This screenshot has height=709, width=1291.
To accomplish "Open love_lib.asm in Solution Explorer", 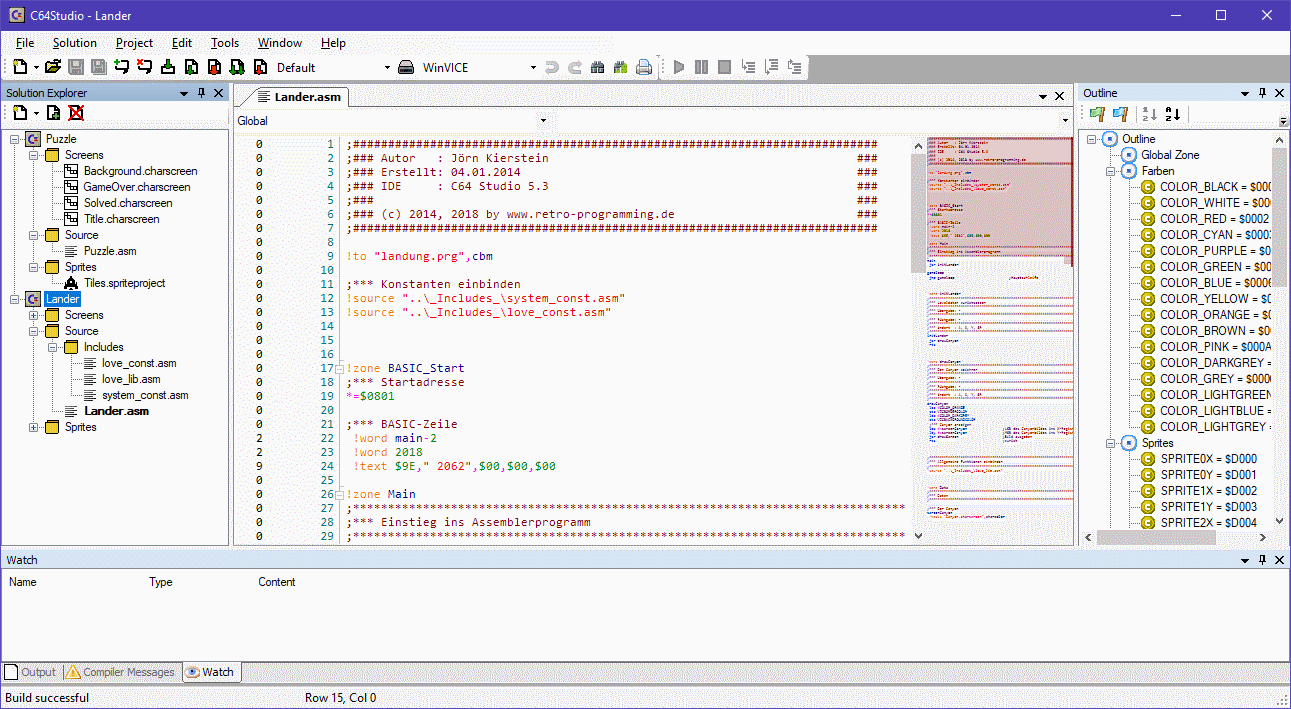I will [130, 379].
